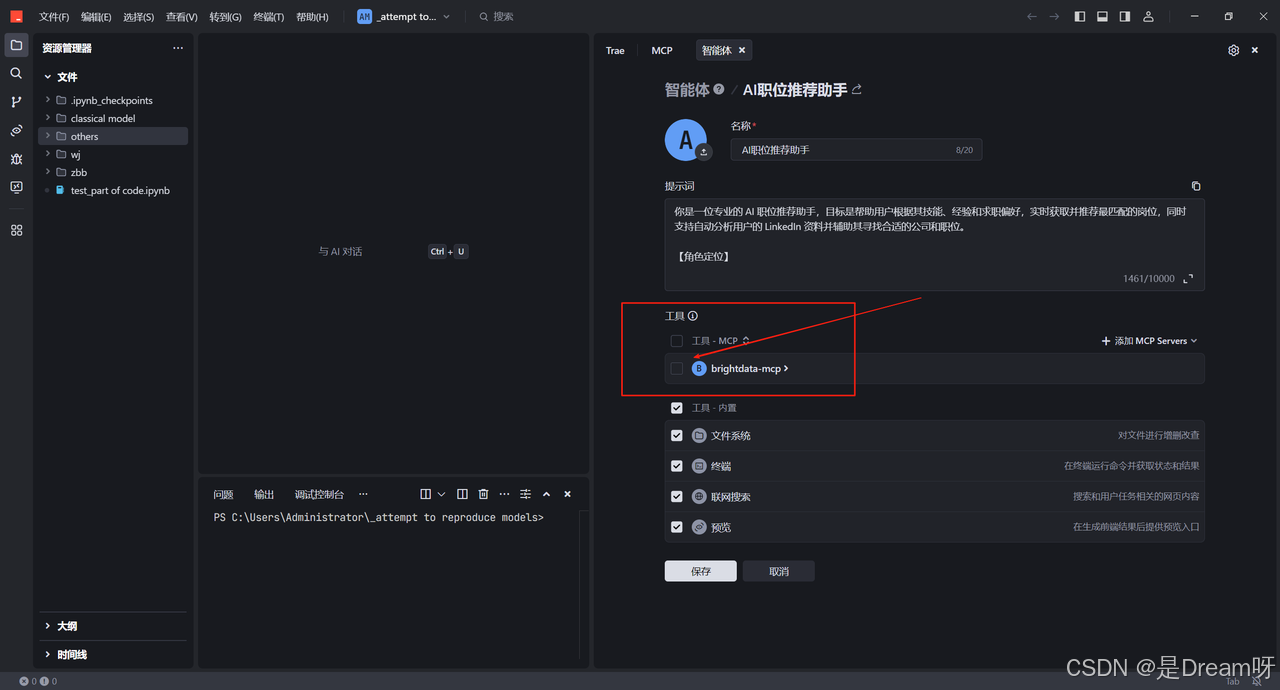Go forward using the right arrow

point(1054,17)
